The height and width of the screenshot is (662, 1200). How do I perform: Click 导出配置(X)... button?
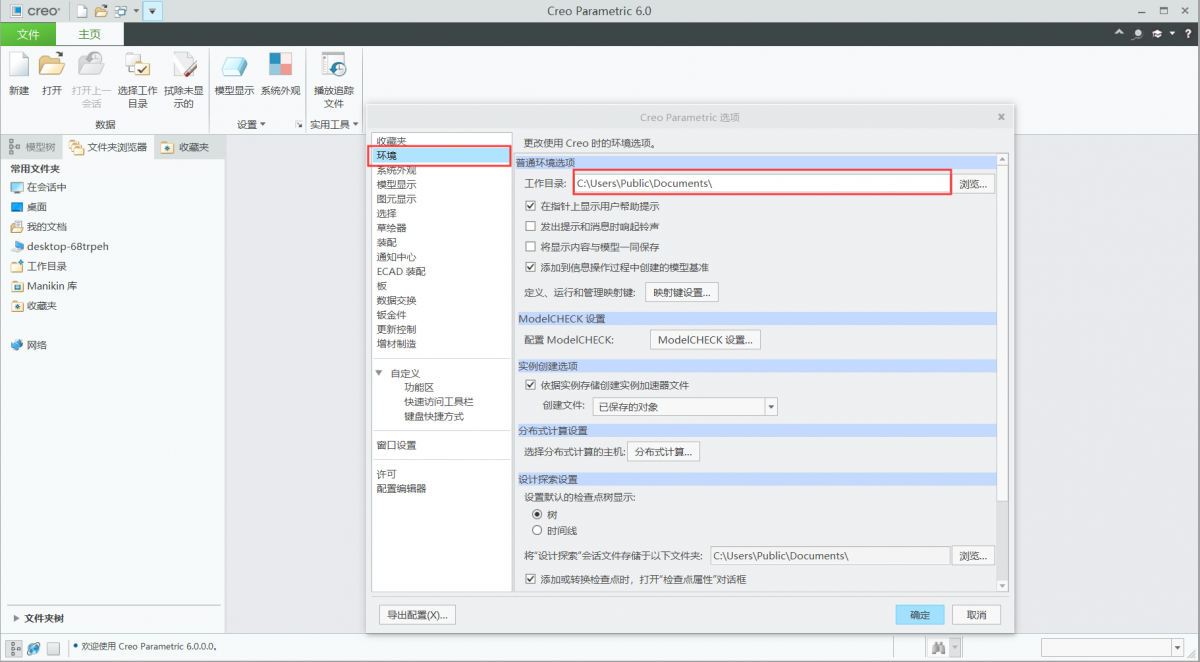tap(417, 614)
